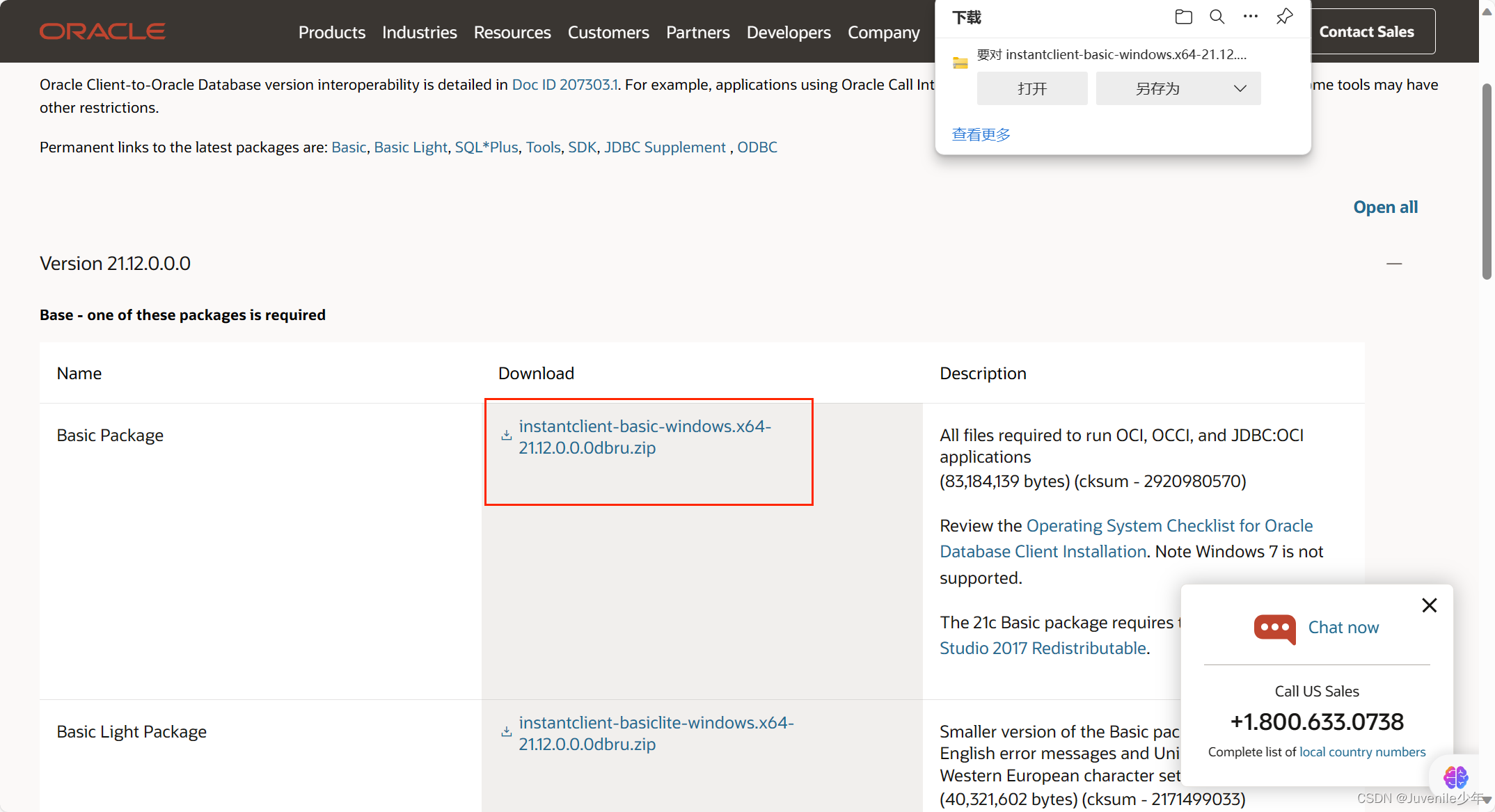Close the Chat now popup
Screen dimensions: 1495x812
coord(1430,605)
